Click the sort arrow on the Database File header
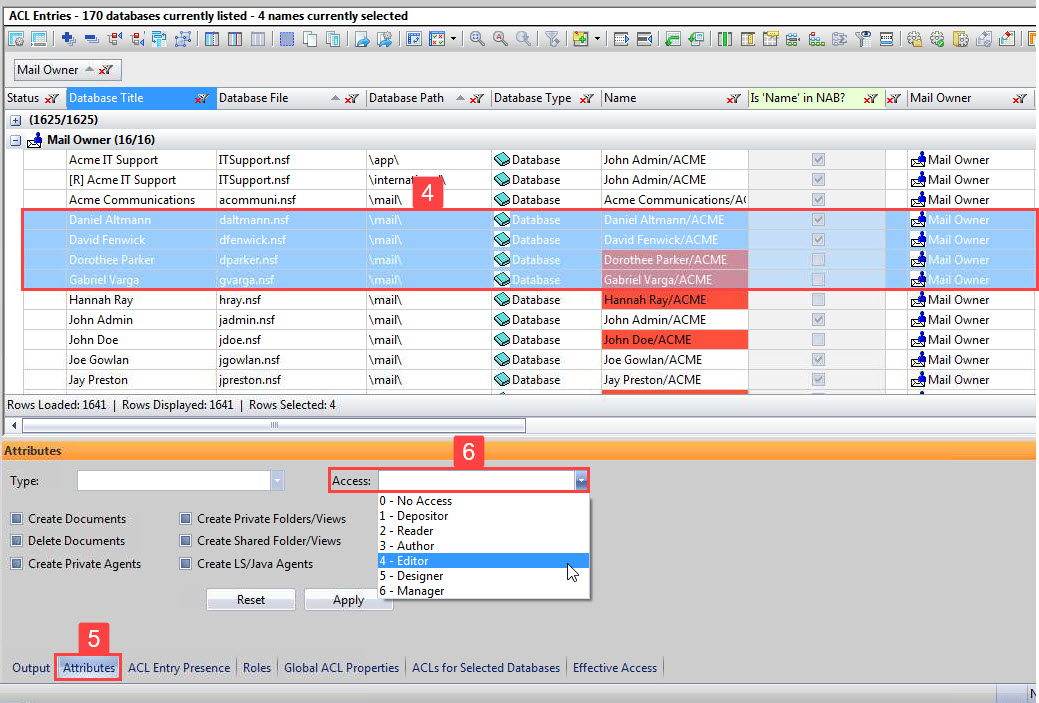Image resolution: width=1039 pixels, height=703 pixels. (x=336, y=98)
